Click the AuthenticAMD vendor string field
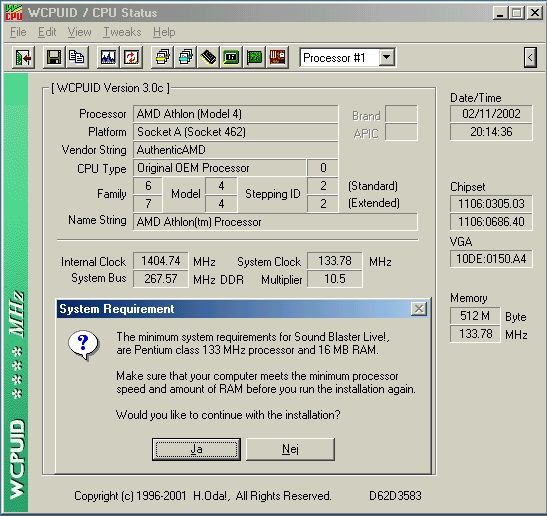The height and width of the screenshot is (516, 547). (235, 150)
